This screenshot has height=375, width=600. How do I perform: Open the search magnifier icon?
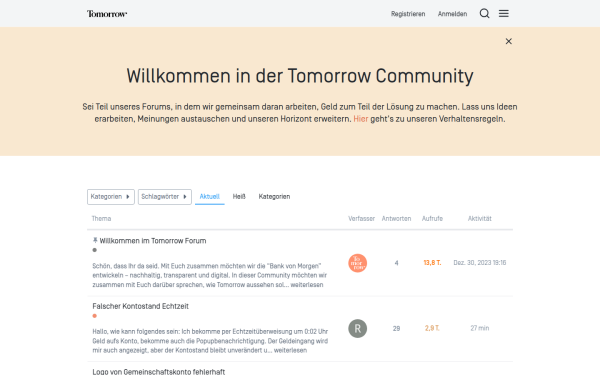(x=484, y=14)
